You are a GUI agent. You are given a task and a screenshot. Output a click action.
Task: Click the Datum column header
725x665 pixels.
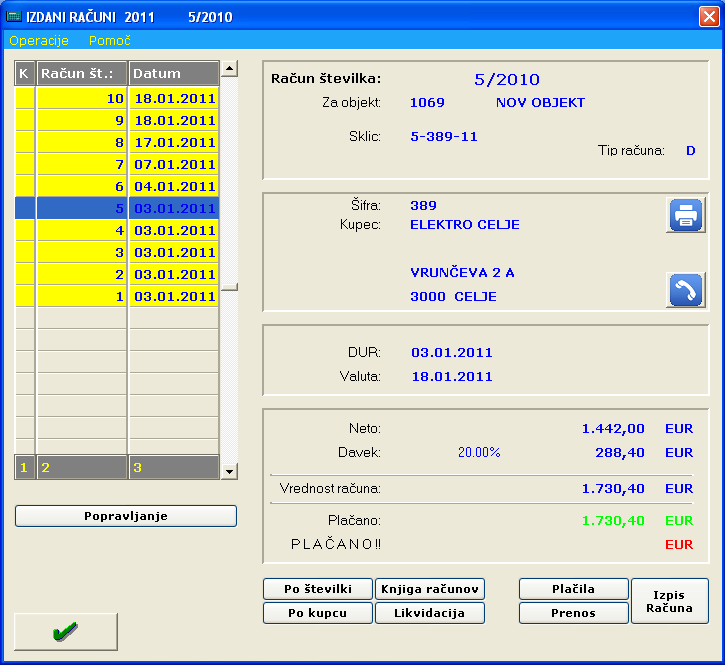click(x=173, y=74)
